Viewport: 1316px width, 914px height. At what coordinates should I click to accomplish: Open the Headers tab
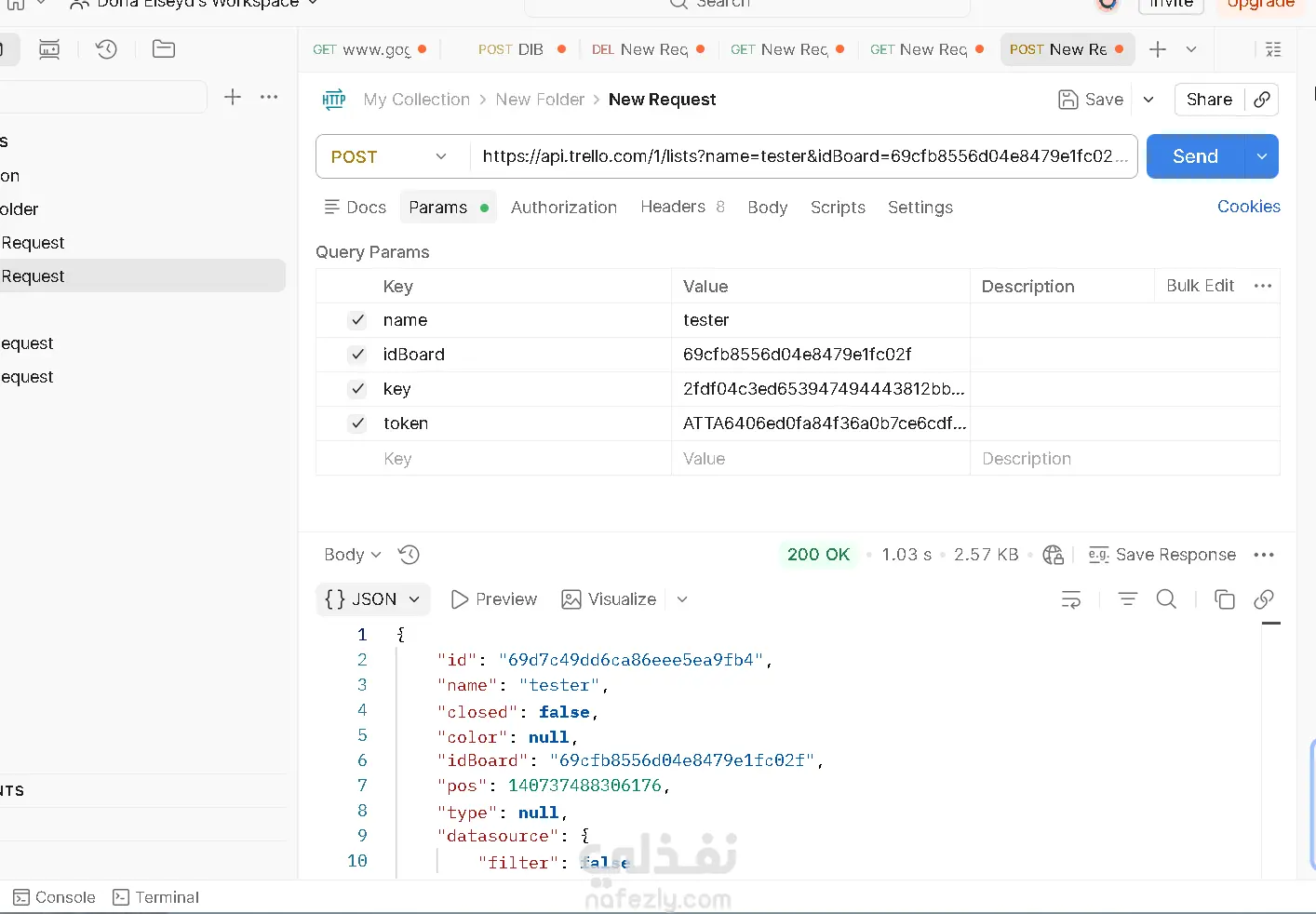point(673,208)
